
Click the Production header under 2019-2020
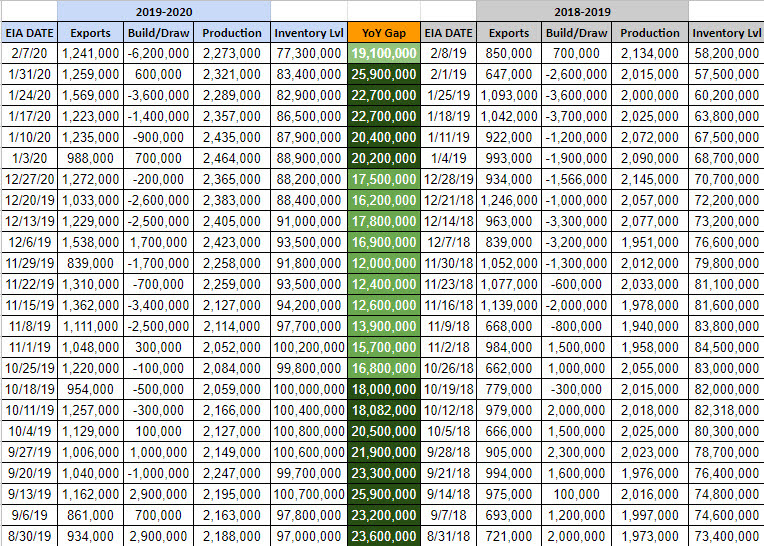click(232, 33)
